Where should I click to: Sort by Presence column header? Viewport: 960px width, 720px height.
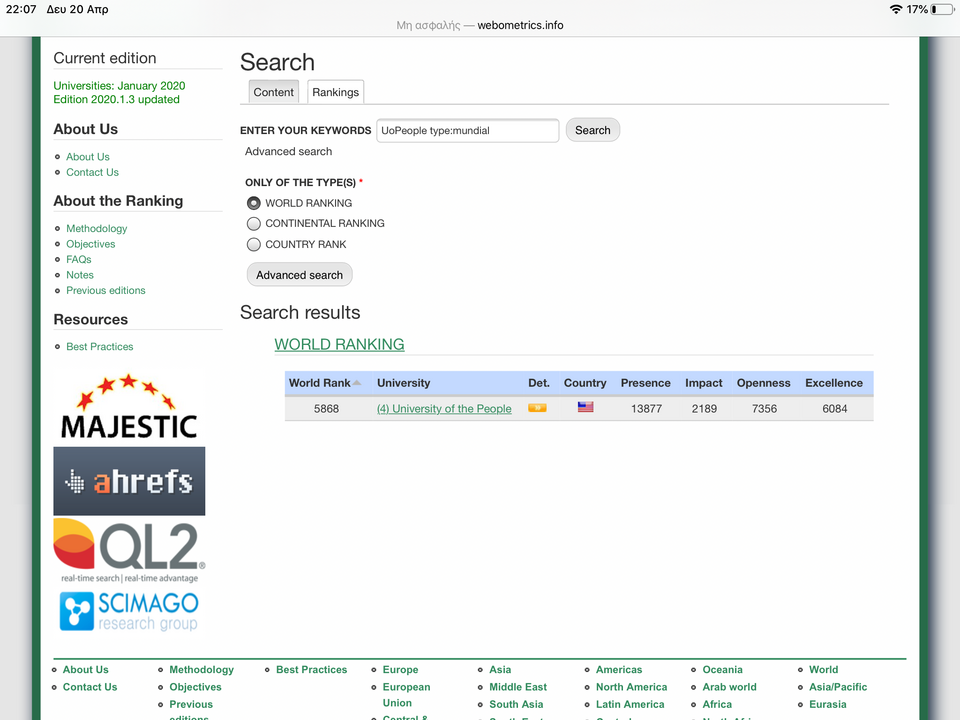645,383
